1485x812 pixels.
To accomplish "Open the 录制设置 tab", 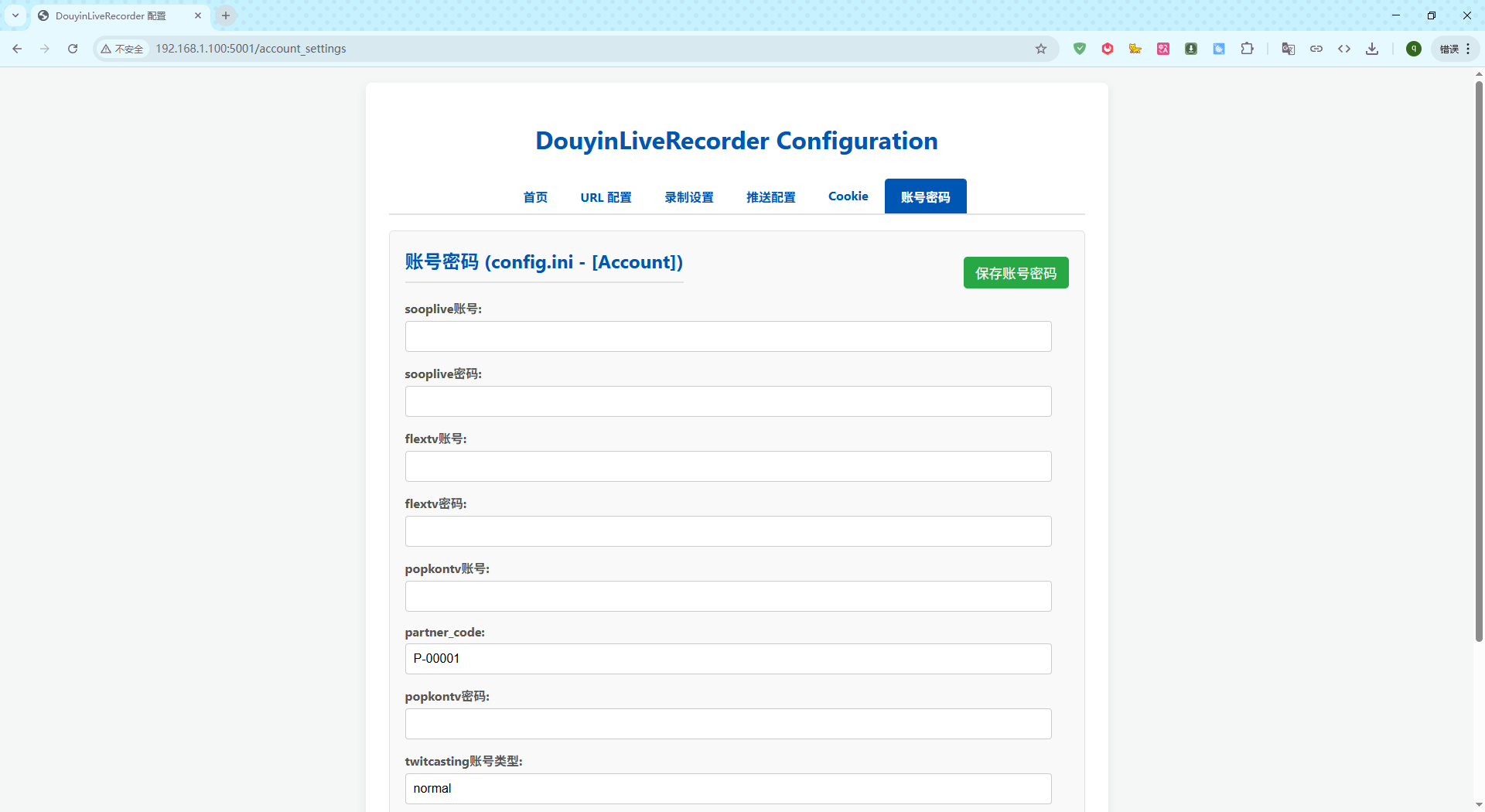I will point(688,197).
